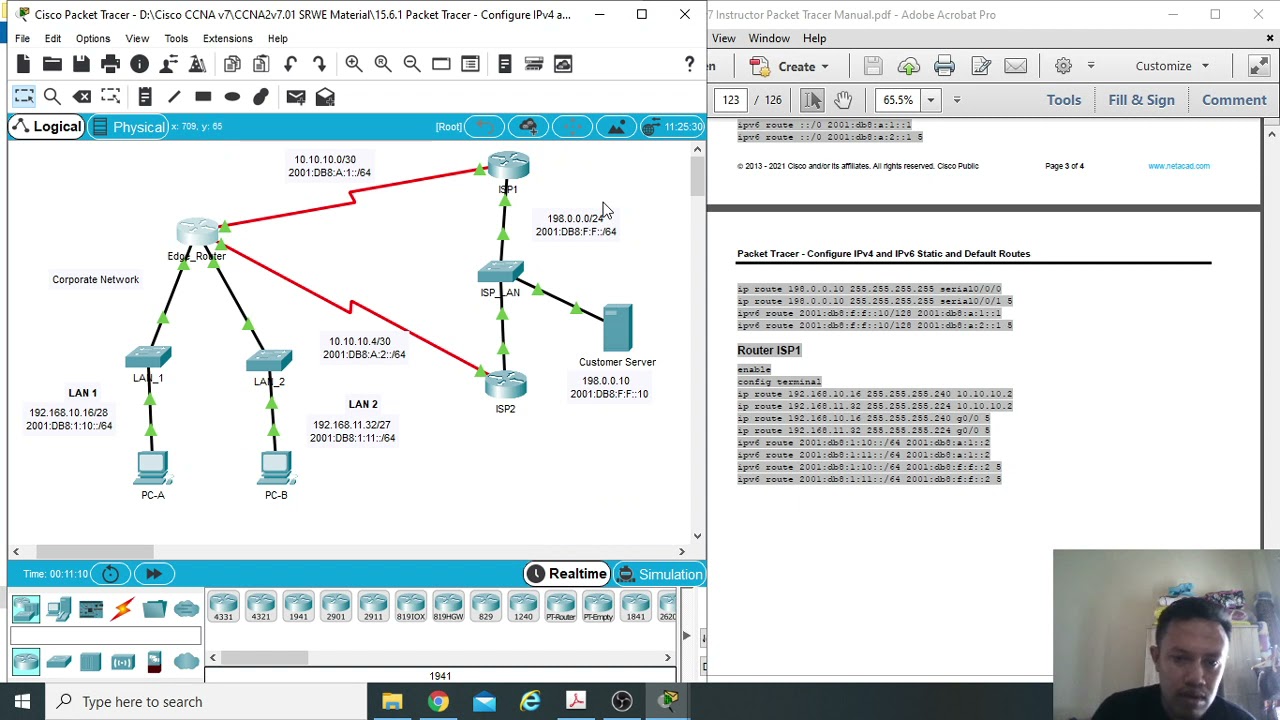The image size is (1280, 720).
Task: Click the Acrobat print icon
Action: coord(944,66)
